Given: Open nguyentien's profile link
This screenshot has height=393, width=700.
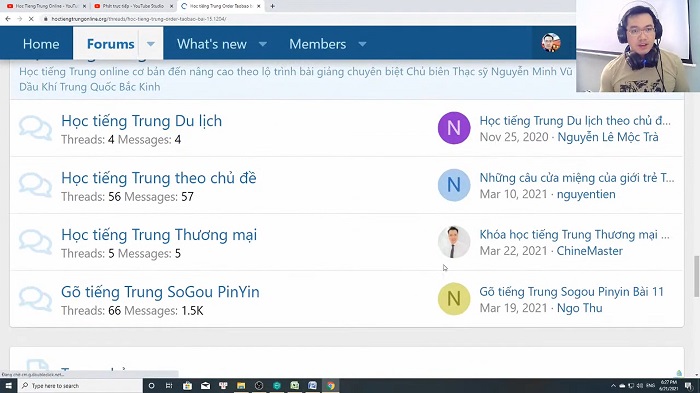Looking at the screenshot, I should coord(586,194).
